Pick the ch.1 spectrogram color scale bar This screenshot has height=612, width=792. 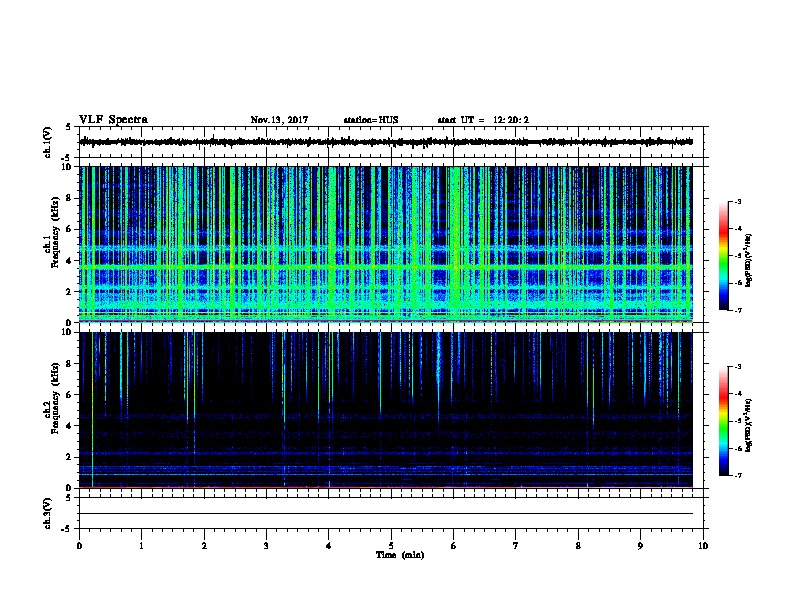coord(723,256)
